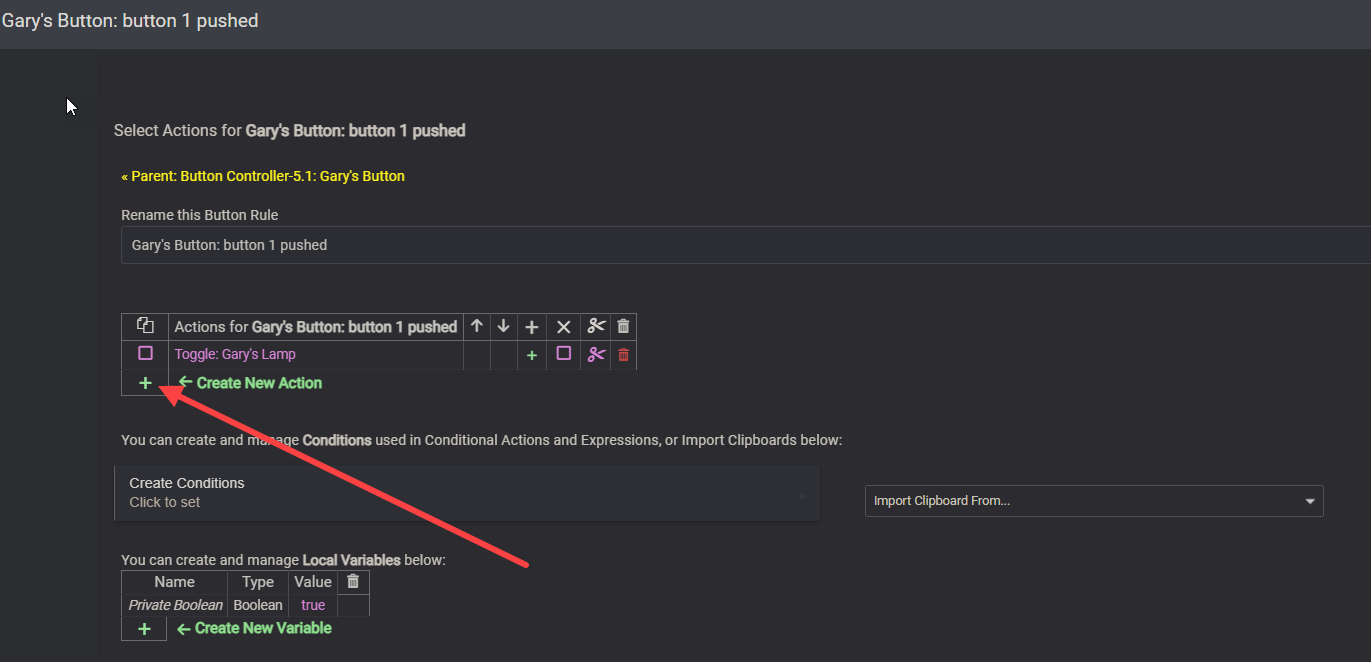Toggle the right-side checkbox in Gary's Lamp row
The height and width of the screenshot is (662, 1371).
(x=563, y=354)
